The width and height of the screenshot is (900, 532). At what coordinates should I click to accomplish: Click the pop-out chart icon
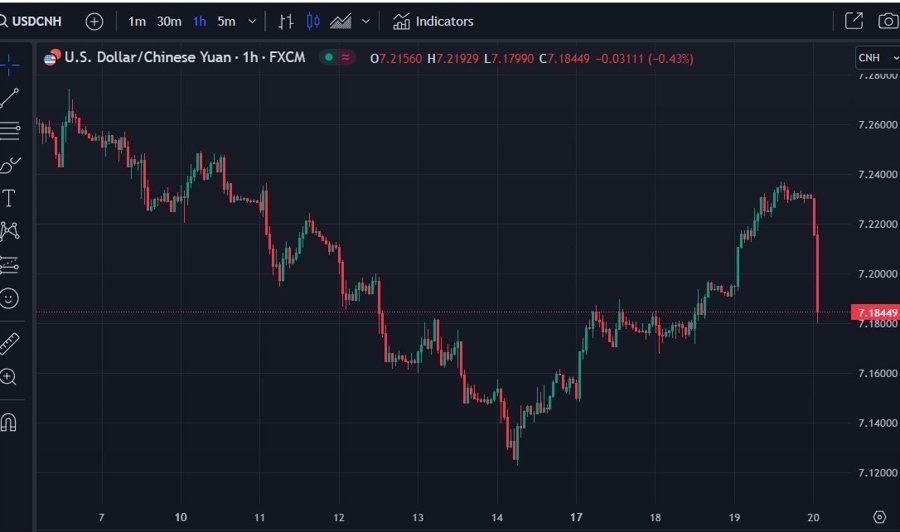click(x=854, y=21)
